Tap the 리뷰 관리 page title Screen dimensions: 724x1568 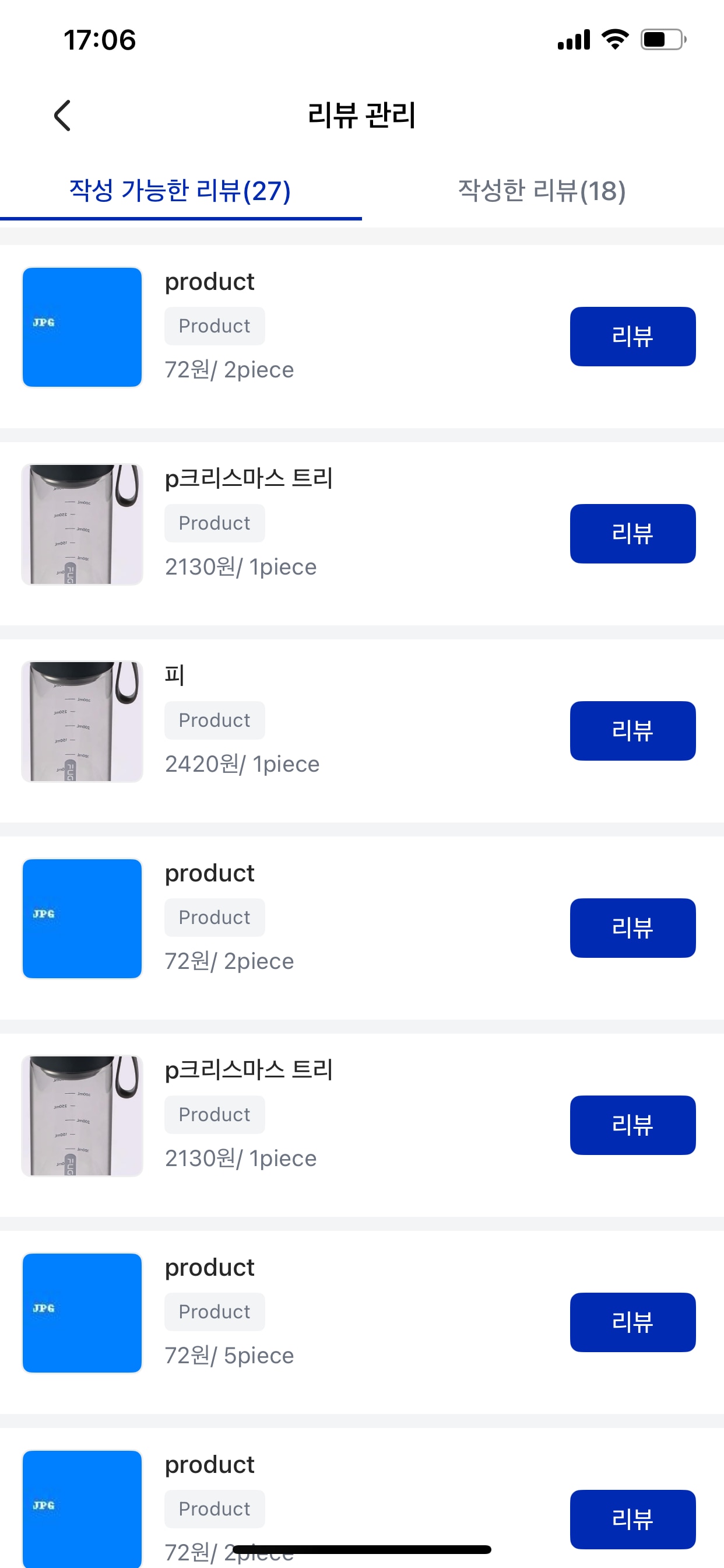[362, 116]
